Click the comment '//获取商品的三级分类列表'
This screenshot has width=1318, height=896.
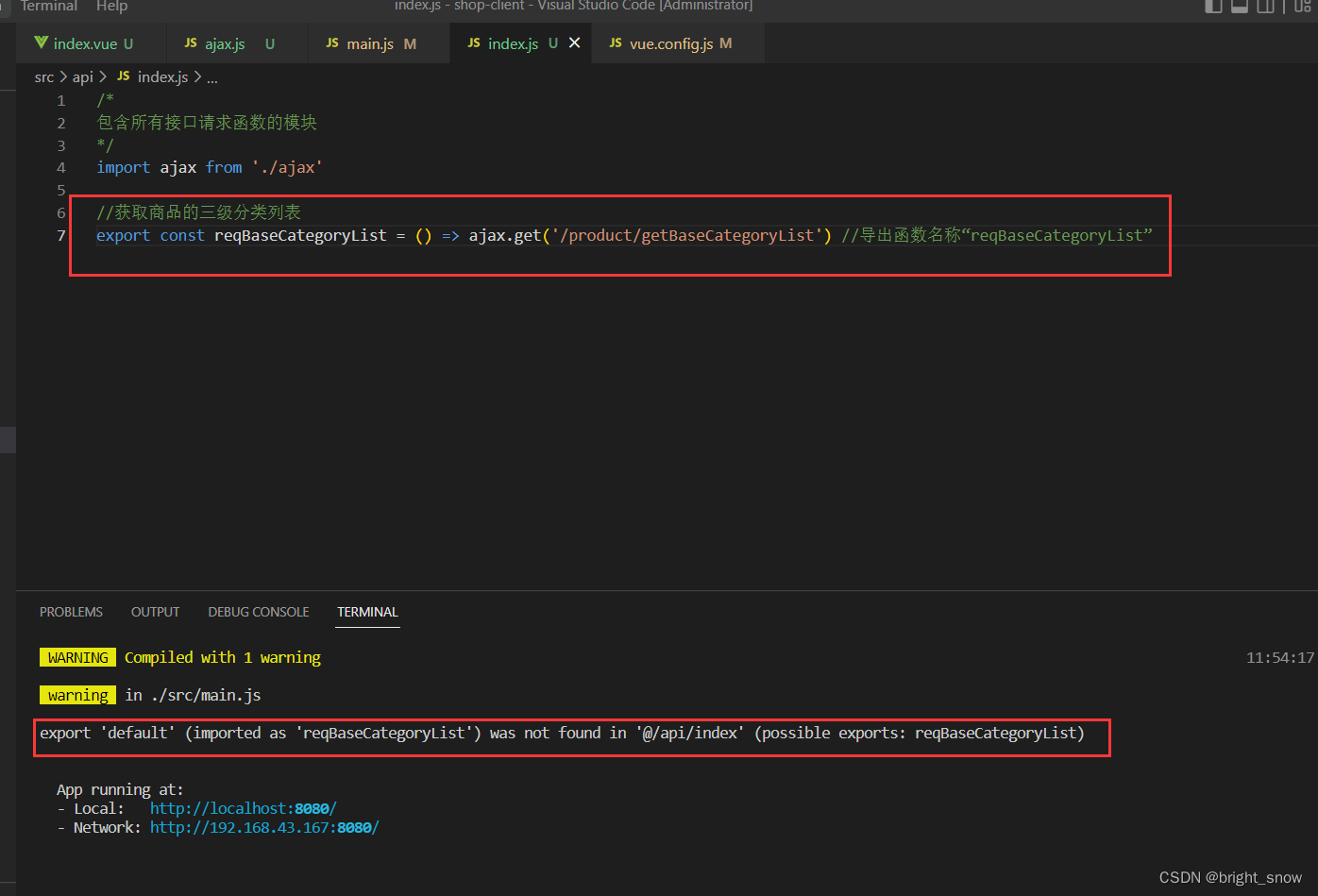(x=198, y=213)
